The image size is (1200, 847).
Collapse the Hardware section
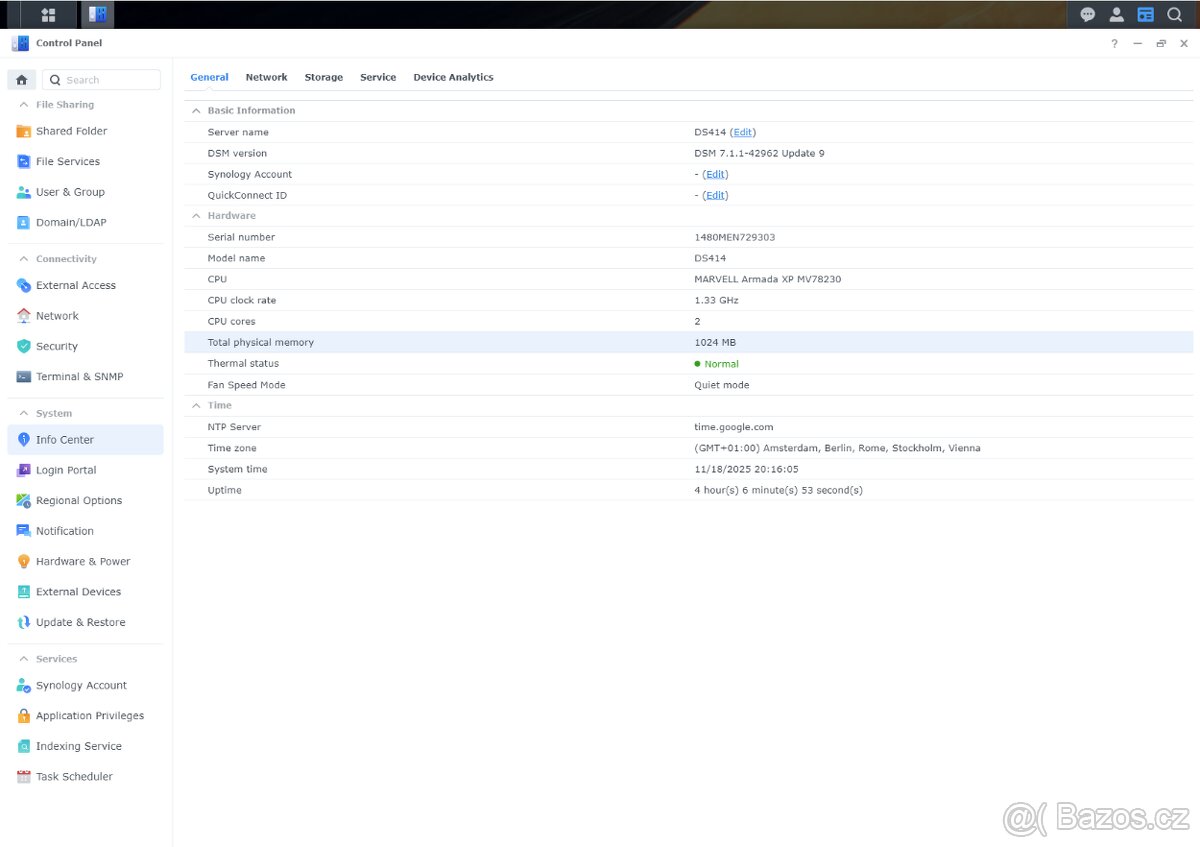pyautogui.click(x=195, y=215)
